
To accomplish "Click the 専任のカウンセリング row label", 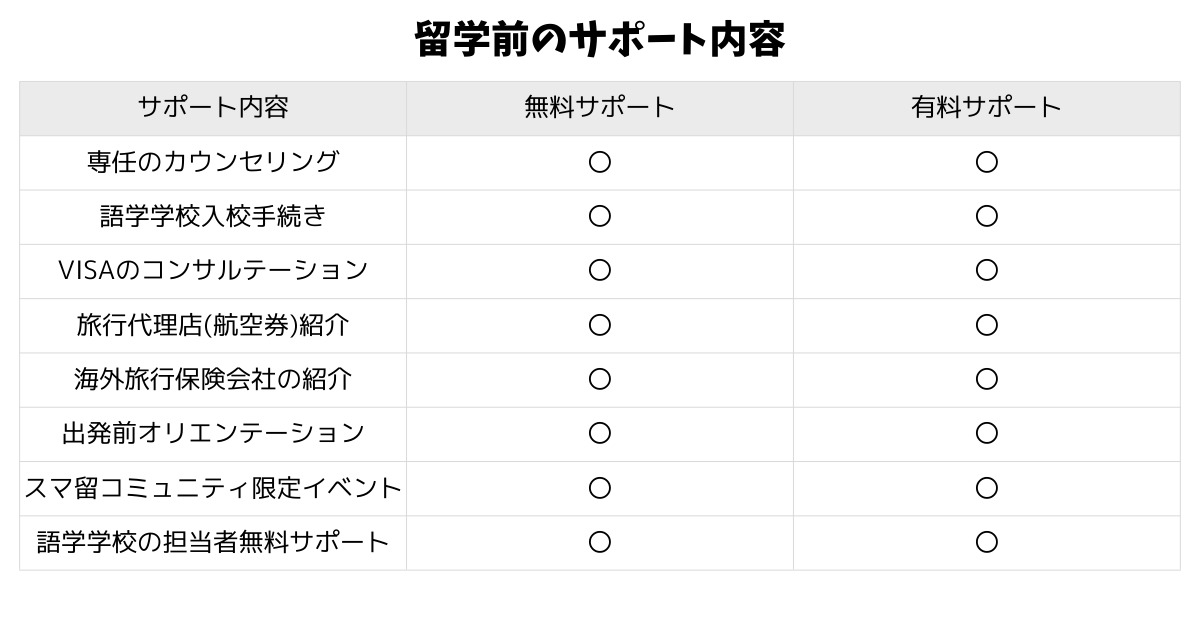I will (x=213, y=162).
